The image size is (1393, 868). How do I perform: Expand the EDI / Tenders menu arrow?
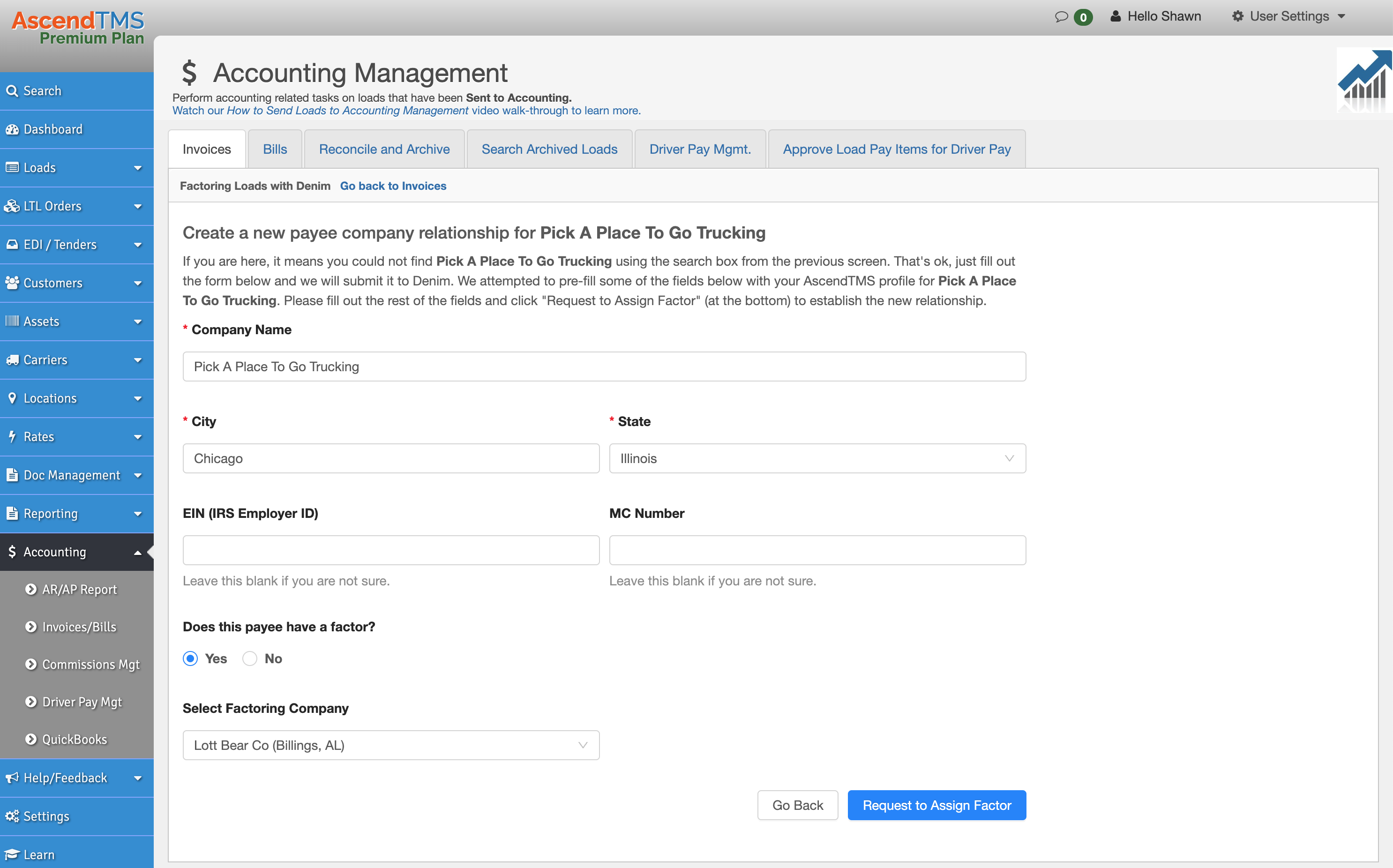138,245
